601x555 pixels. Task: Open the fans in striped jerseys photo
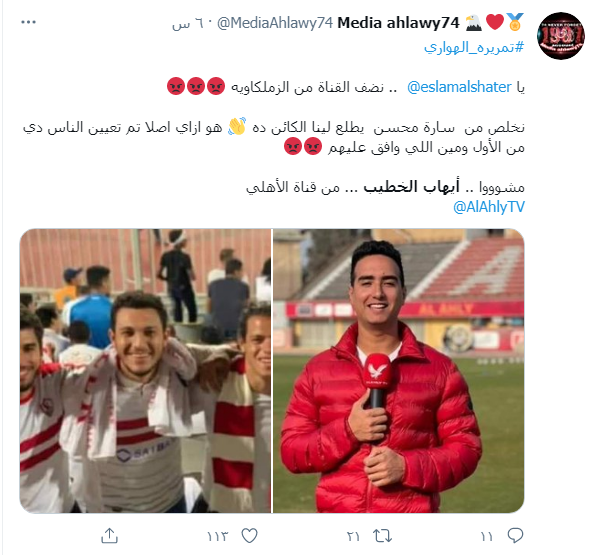coord(146,371)
